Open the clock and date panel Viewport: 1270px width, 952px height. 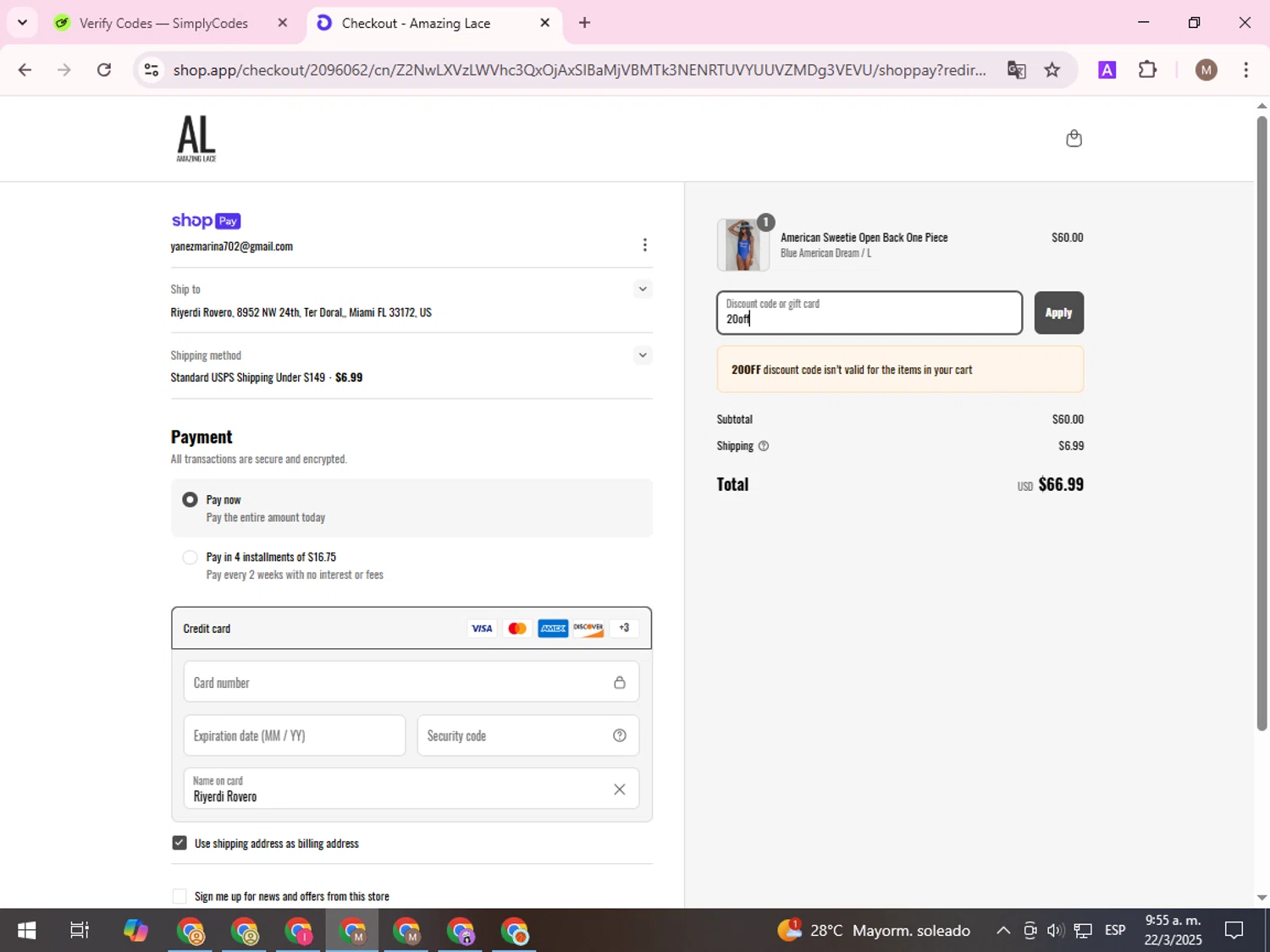coord(1173,930)
